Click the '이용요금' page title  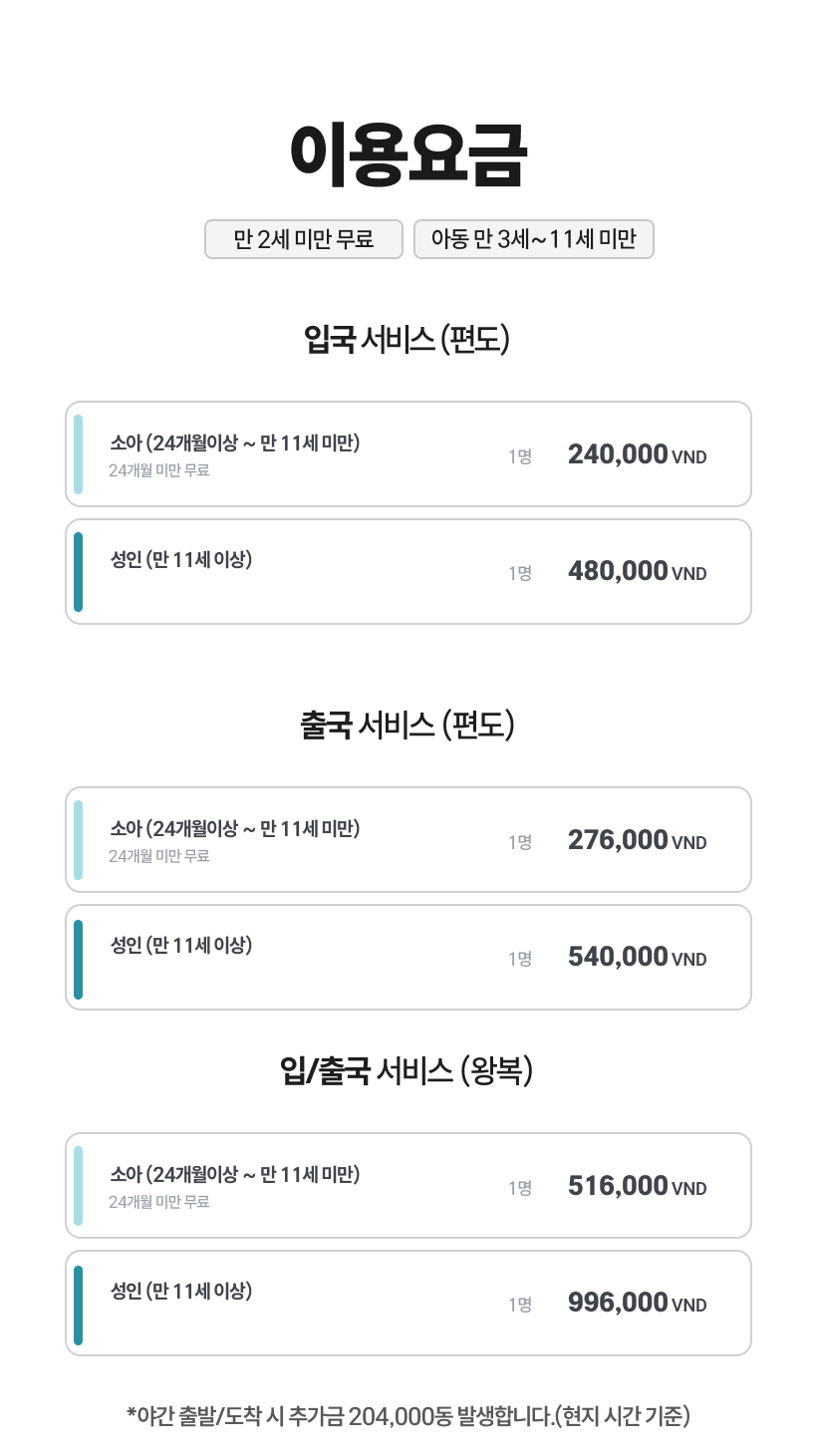408,155
